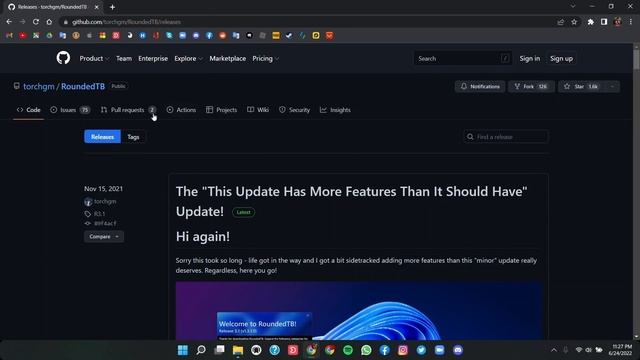Open the Wiki tab
Image resolution: width=640 pixels, height=360 pixels.
point(258,110)
